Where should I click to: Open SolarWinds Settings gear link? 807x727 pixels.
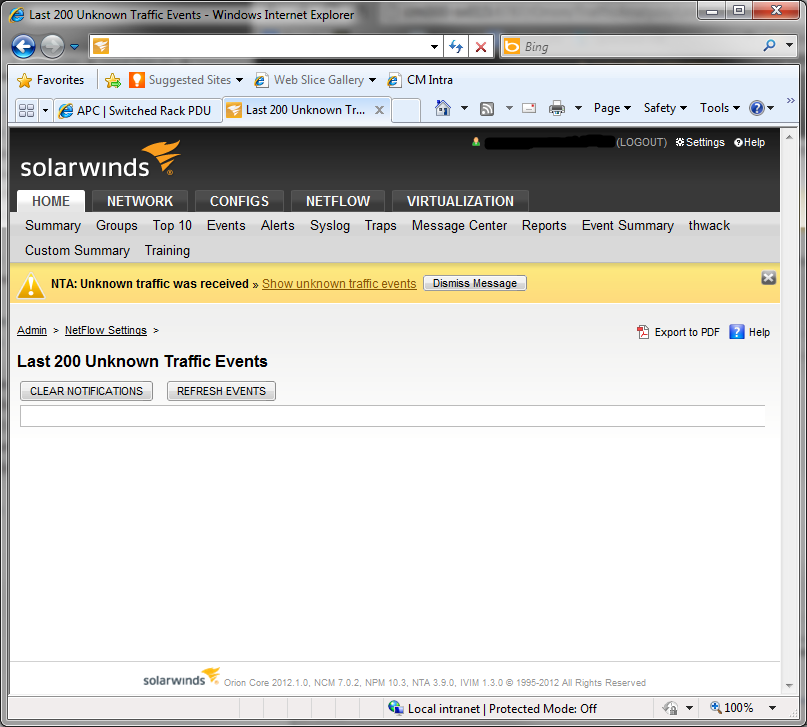point(700,143)
